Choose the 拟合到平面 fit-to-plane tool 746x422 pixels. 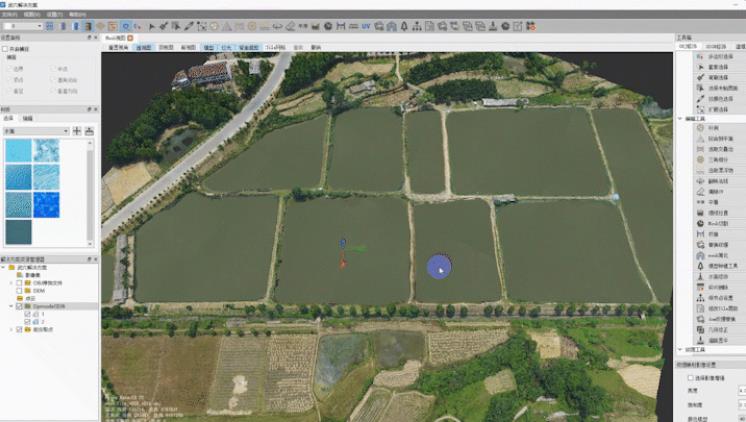coord(715,138)
